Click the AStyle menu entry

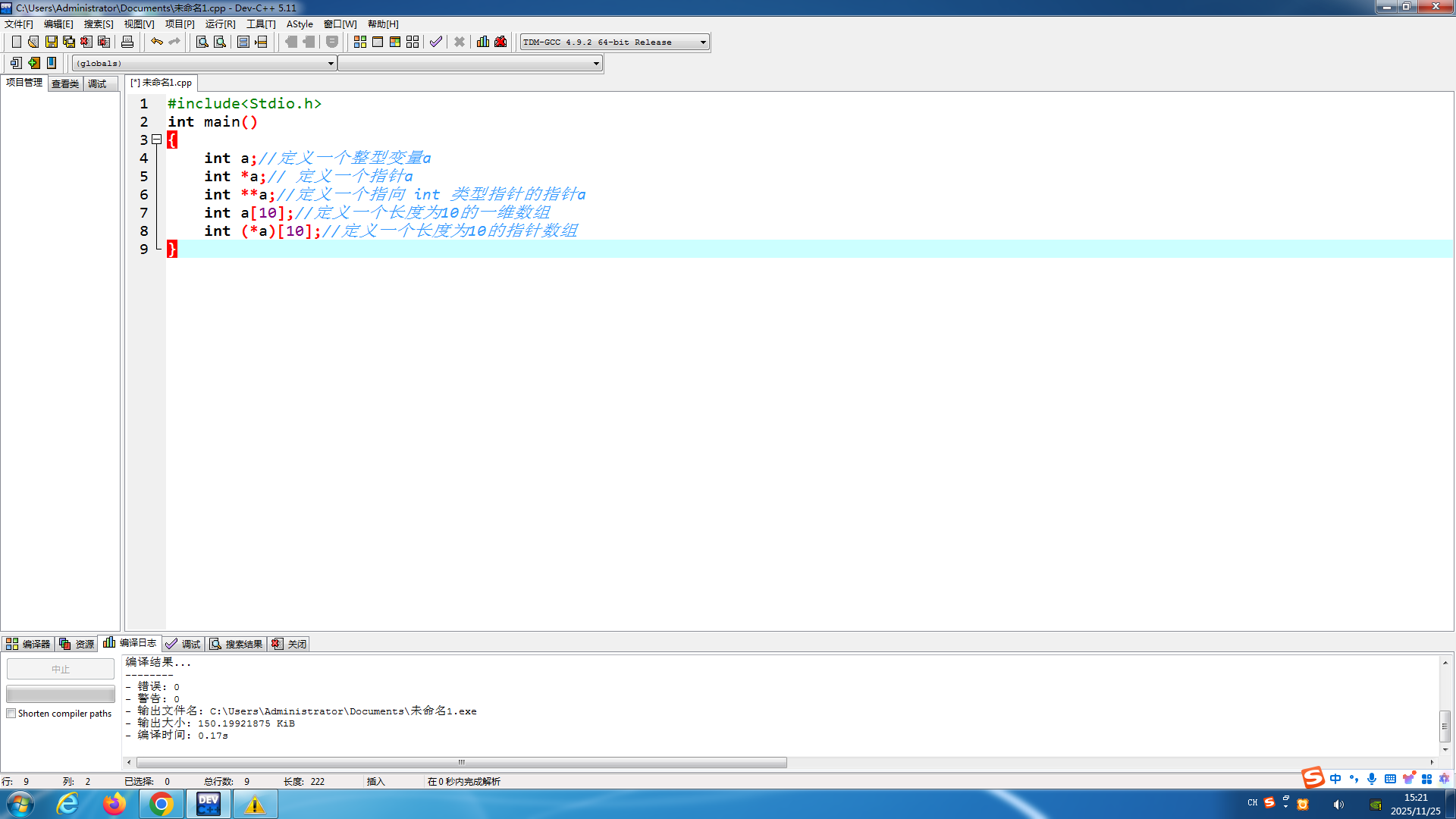click(299, 24)
